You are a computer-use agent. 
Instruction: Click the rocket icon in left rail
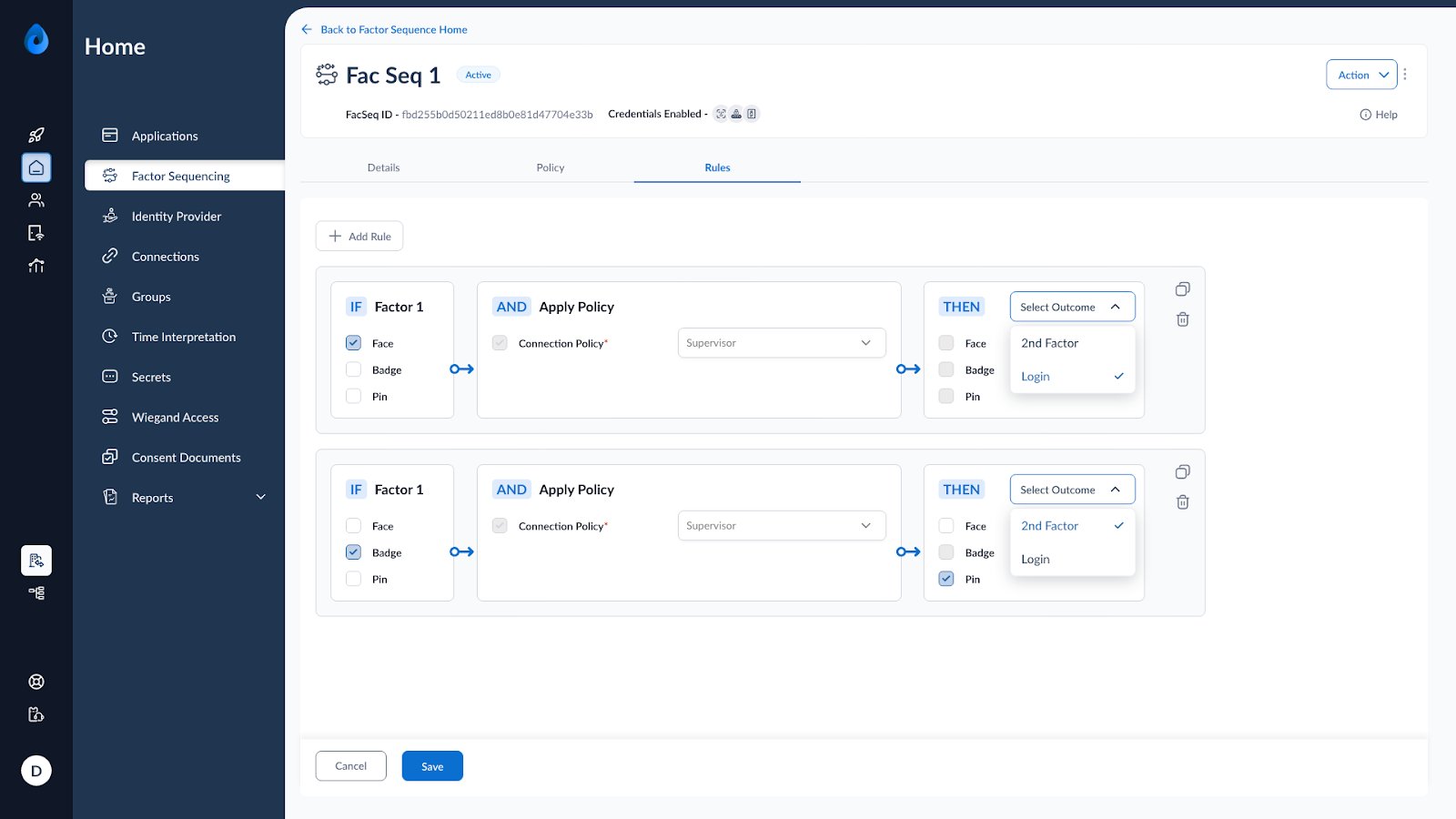36,135
